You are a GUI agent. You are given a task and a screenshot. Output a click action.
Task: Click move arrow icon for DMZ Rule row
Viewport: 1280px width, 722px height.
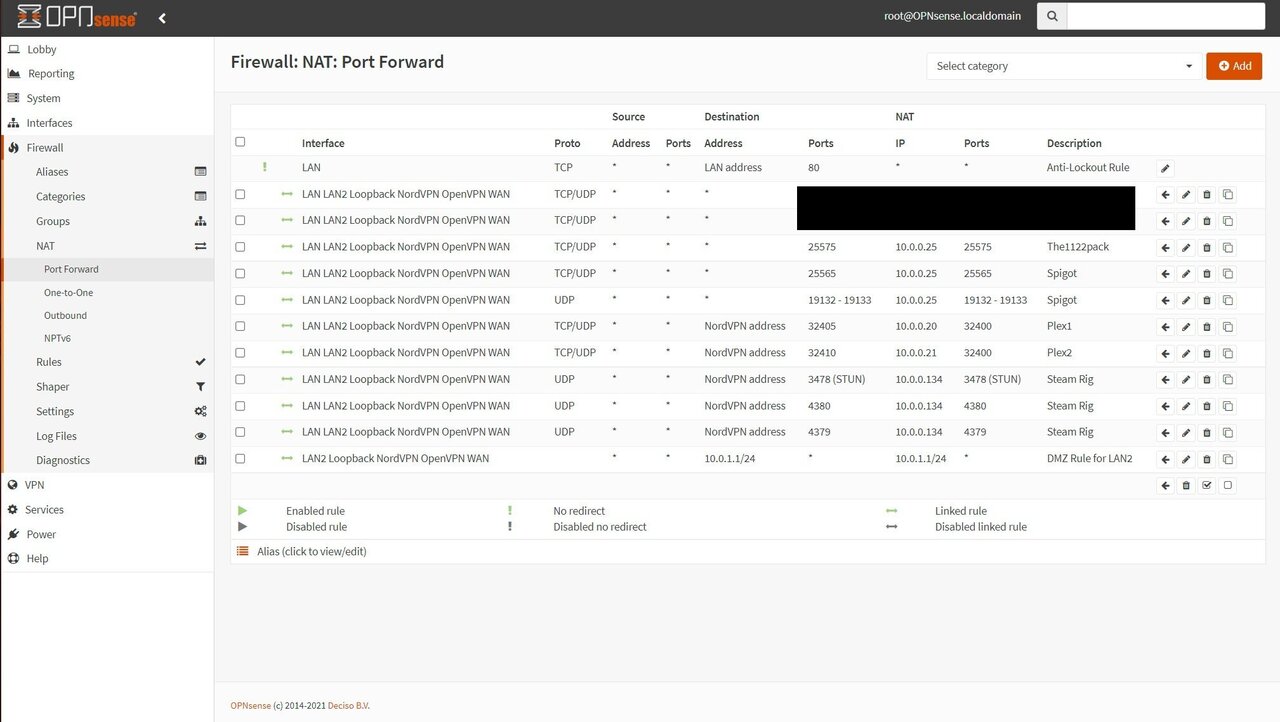[1165, 459]
